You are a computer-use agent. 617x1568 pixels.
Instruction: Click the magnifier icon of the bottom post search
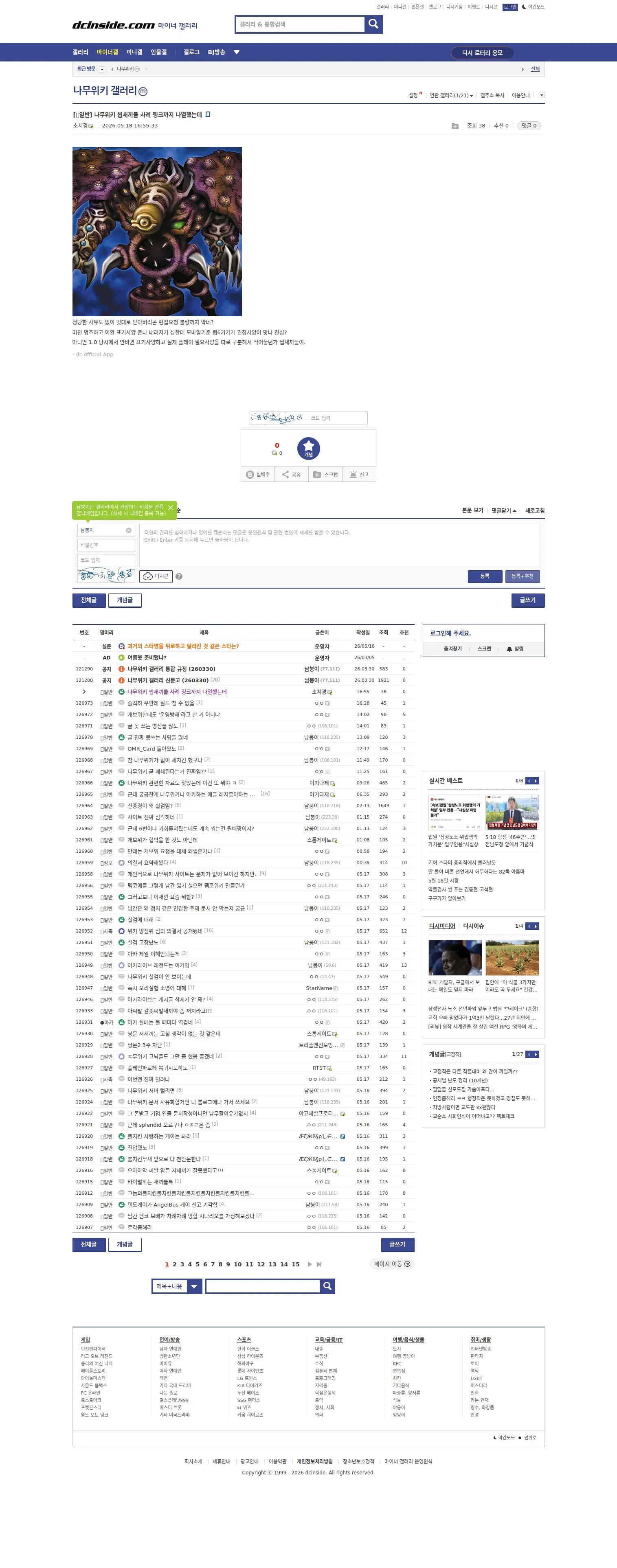[x=327, y=1285]
